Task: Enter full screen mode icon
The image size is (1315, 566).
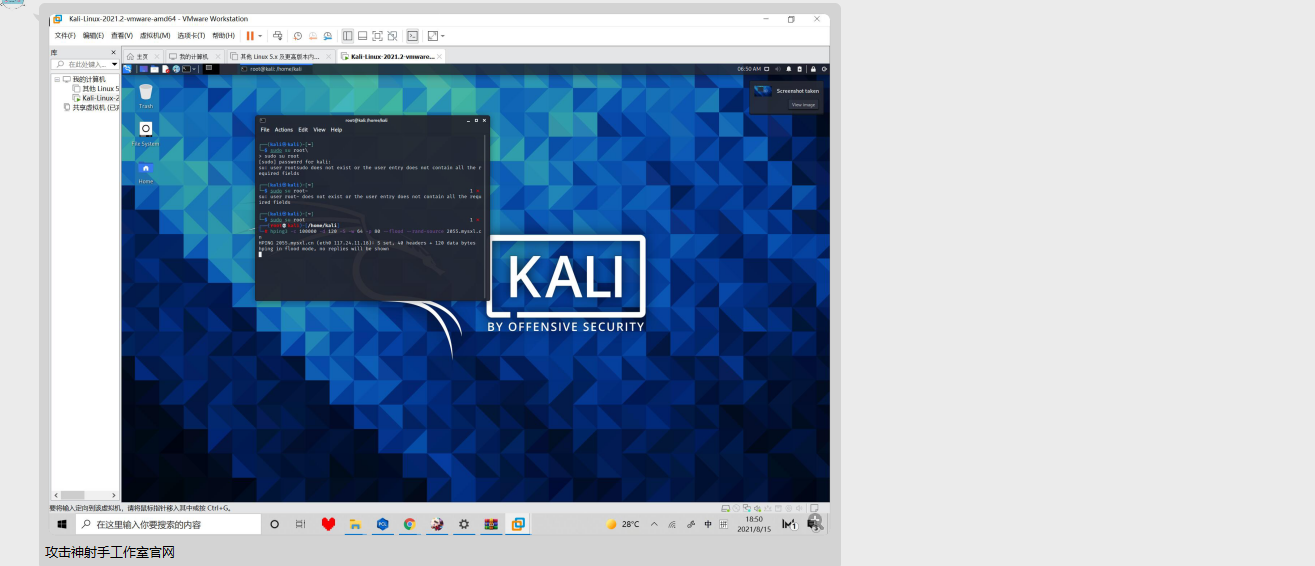Action: (377, 36)
